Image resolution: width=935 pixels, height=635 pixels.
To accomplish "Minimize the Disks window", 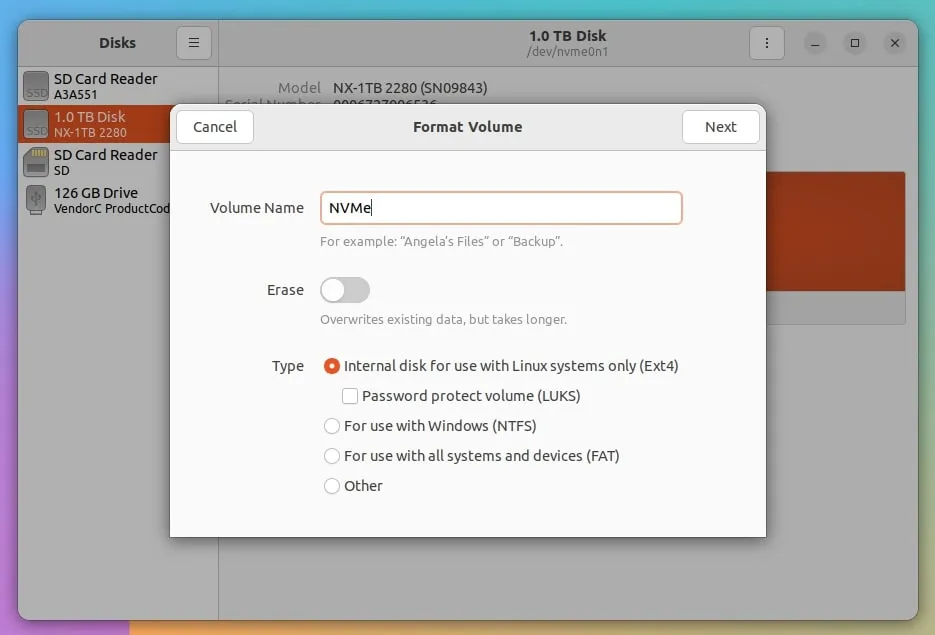I will coord(815,43).
